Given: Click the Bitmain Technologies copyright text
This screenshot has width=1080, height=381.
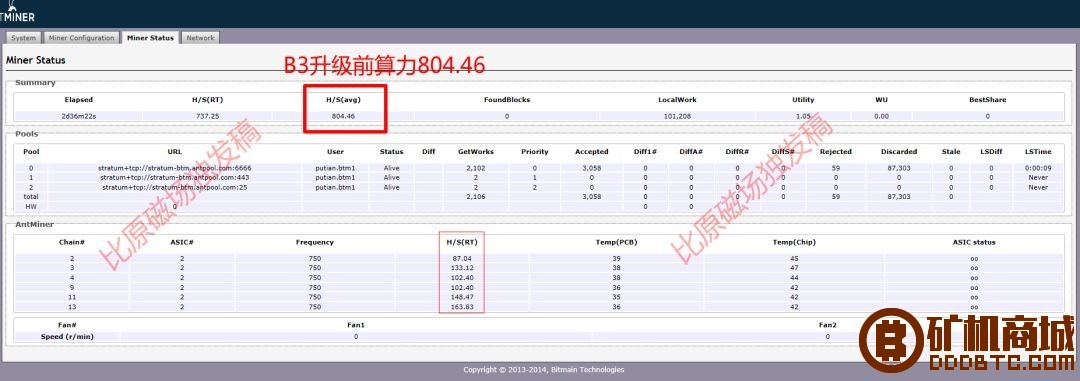Looking at the screenshot, I should [x=543, y=370].
